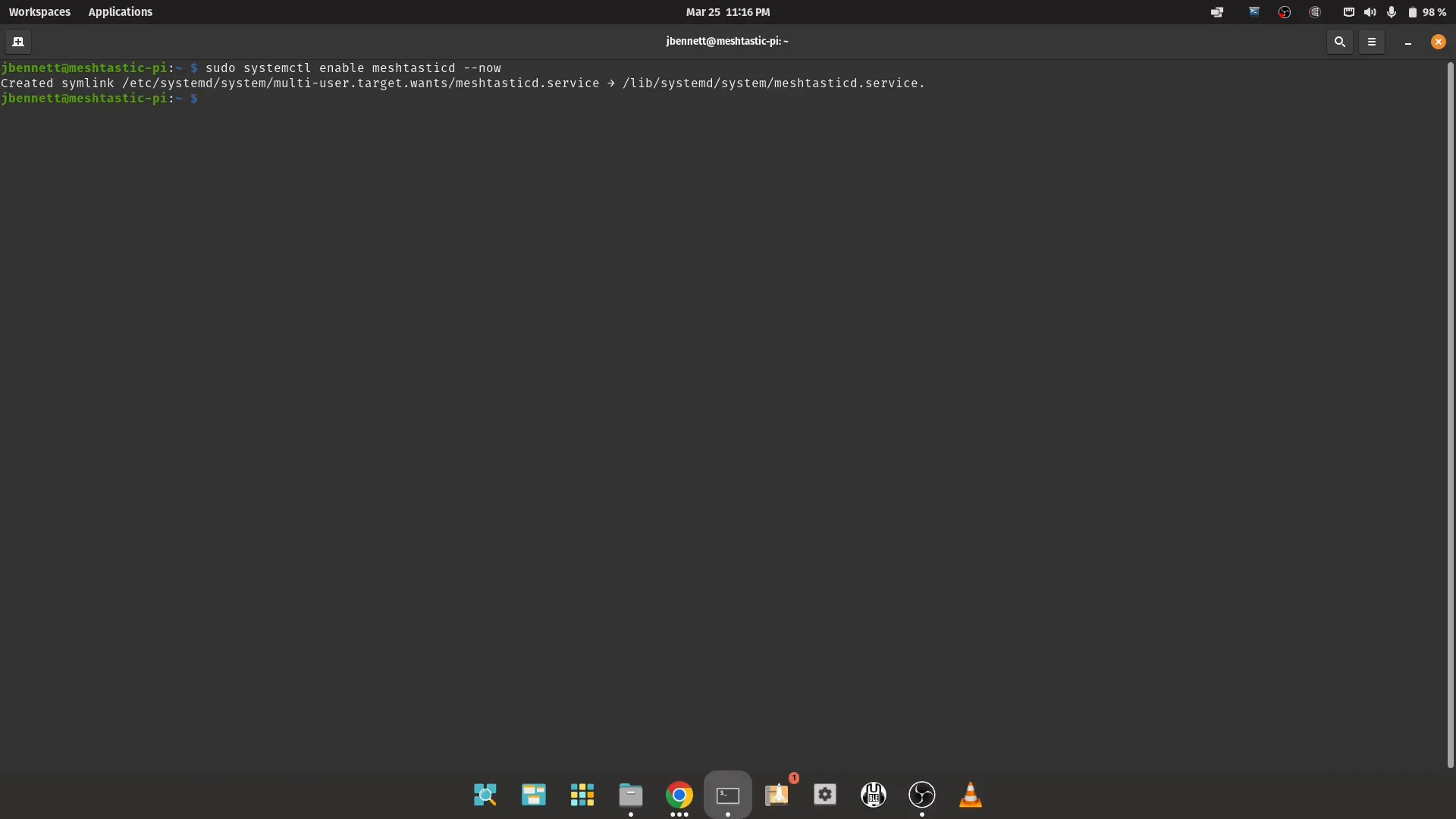1456x819 pixels.
Task: Open terminal search
Action: click(1340, 42)
